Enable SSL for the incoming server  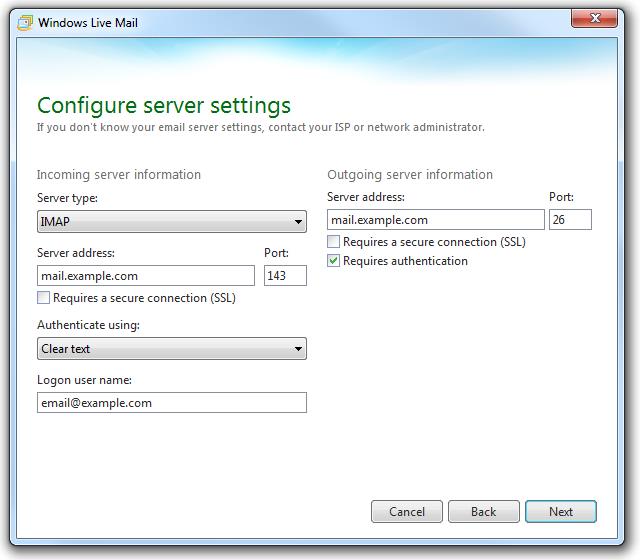click(44, 298)
